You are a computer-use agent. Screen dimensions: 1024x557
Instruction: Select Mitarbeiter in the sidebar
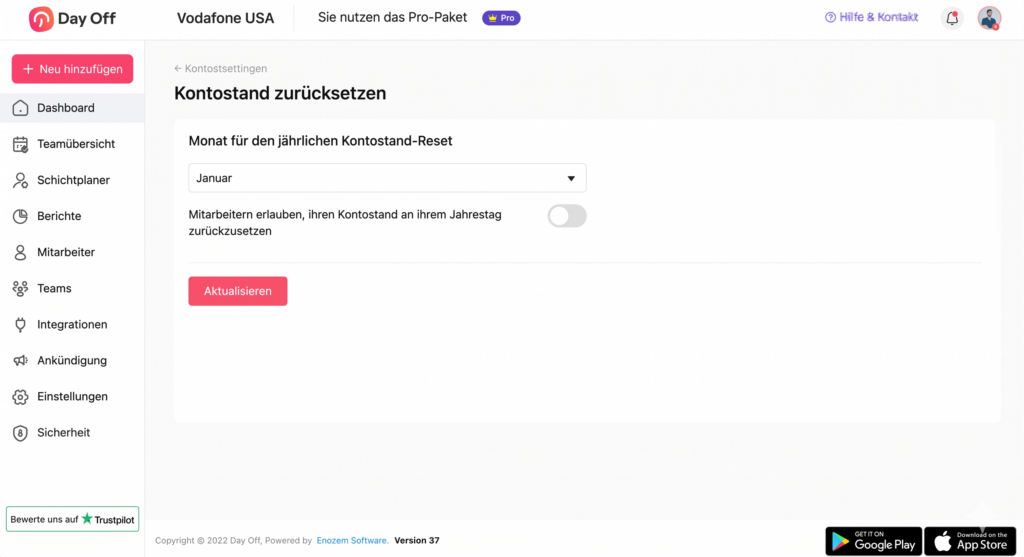(x=66, y=252)
